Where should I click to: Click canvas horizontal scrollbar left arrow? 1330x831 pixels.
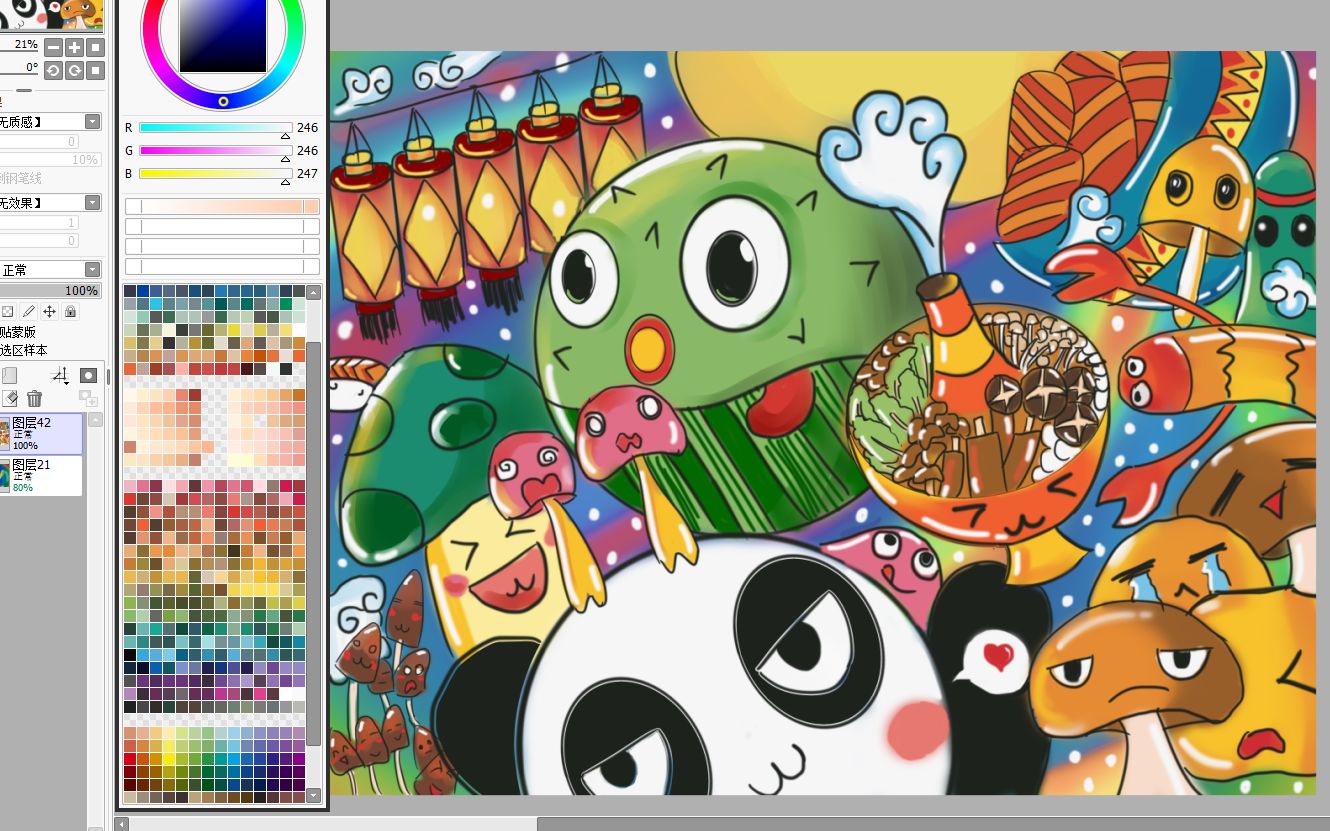[123, 824]
